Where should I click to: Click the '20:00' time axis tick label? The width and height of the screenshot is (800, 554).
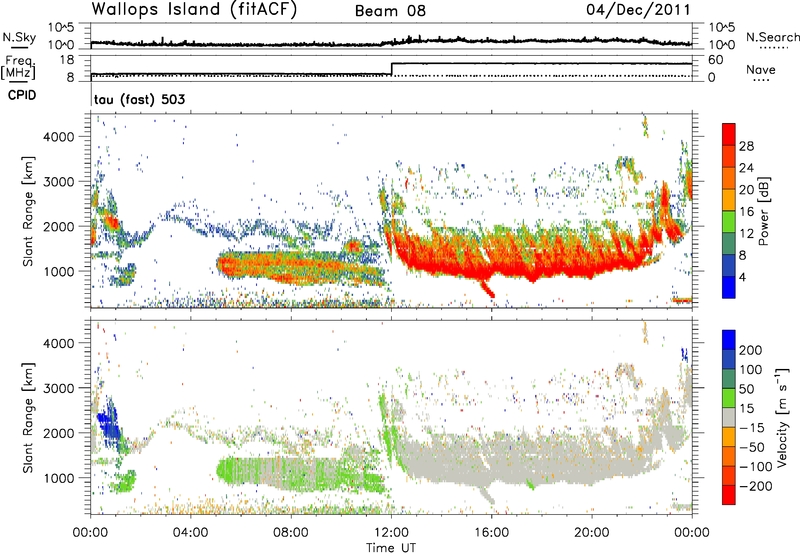pyautogui.click(x=592, y=533)
